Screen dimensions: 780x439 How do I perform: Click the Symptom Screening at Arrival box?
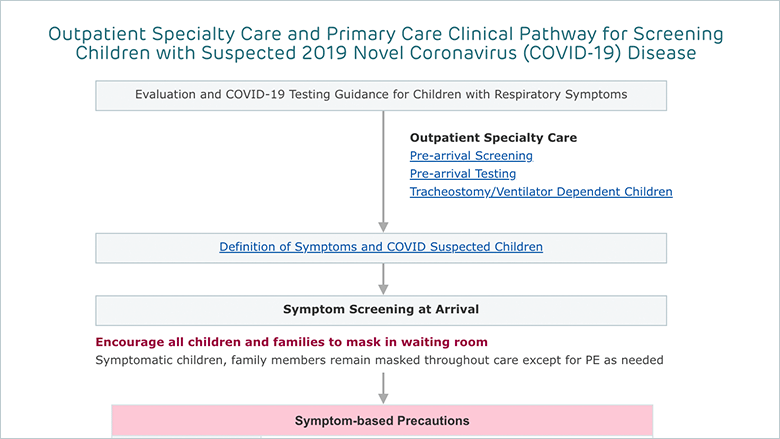point(381,310)
